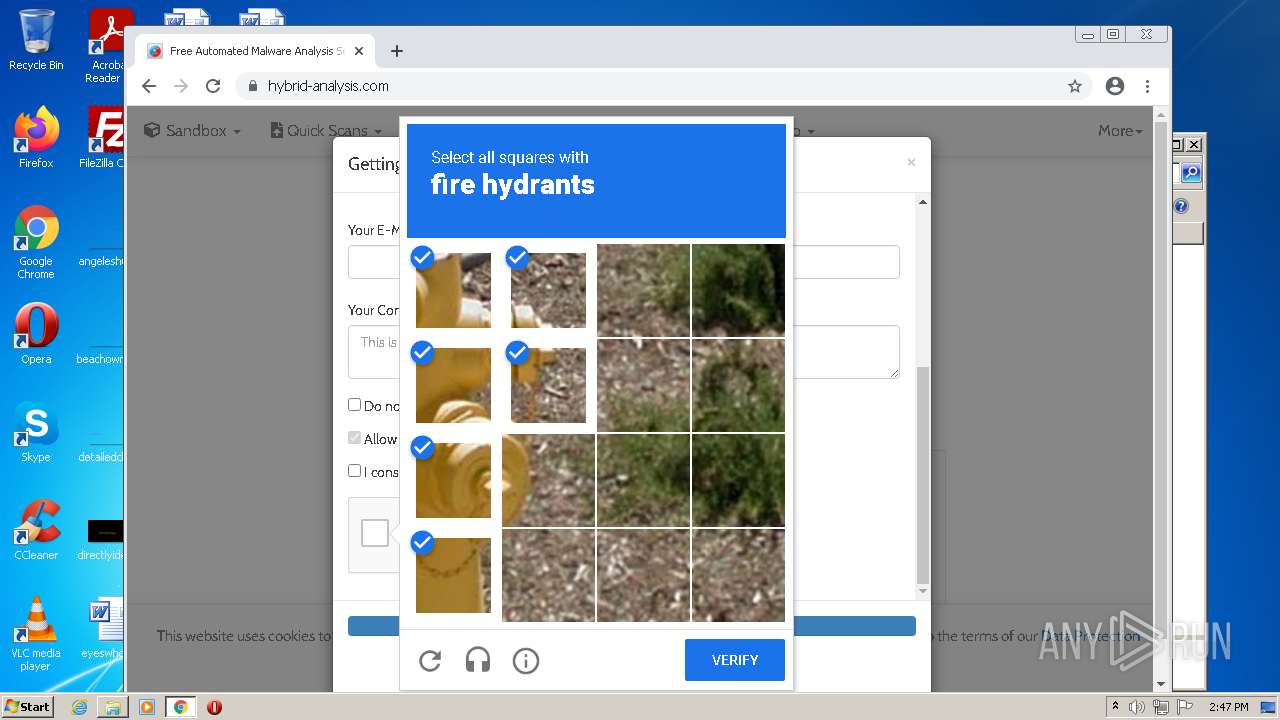Open Recycle Bin on the desktop
This screenshot has width=1280, height=720.
coord(36,40)
